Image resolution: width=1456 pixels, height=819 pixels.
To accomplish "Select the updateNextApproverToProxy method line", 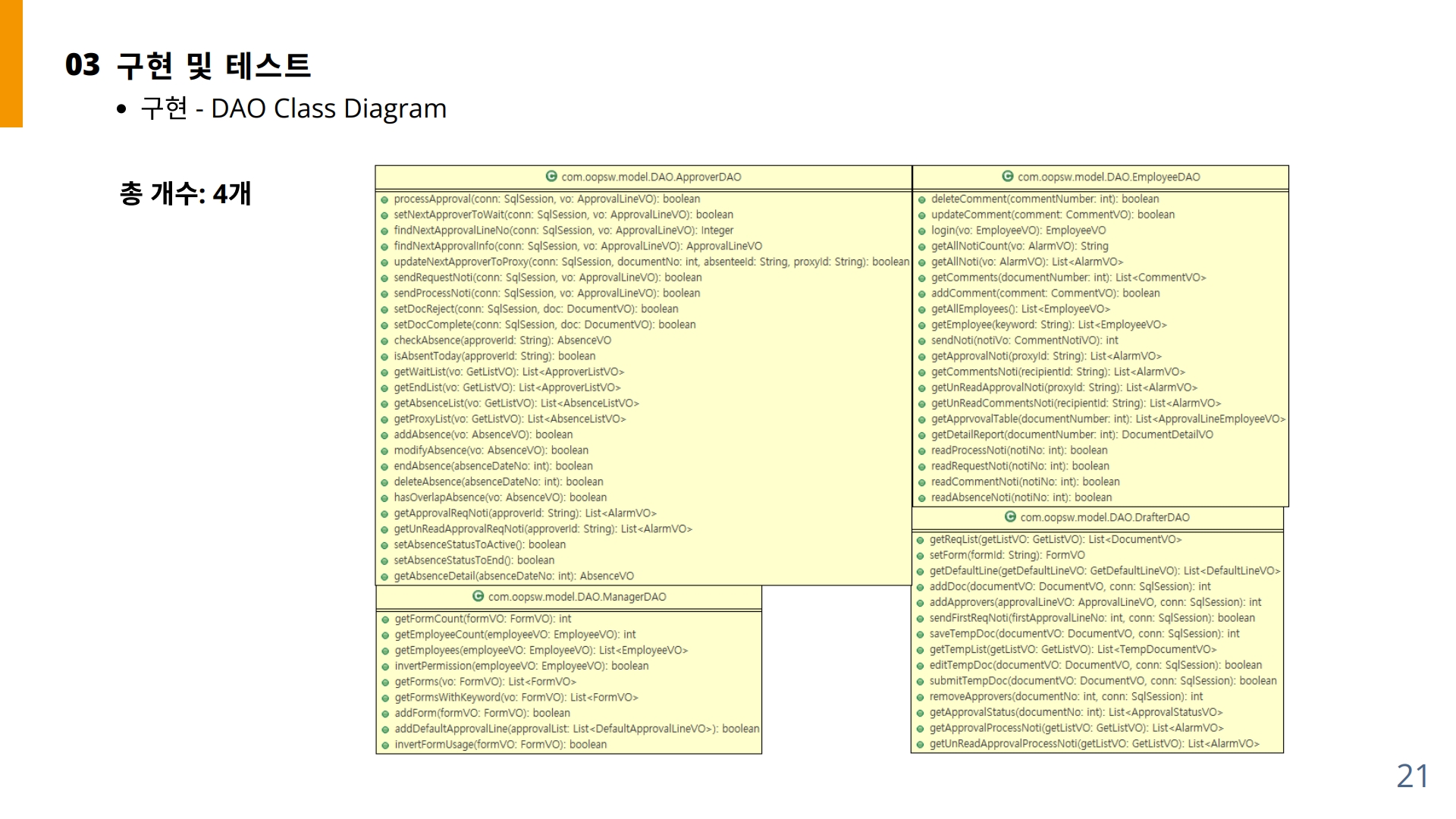I will coord(651,262).
